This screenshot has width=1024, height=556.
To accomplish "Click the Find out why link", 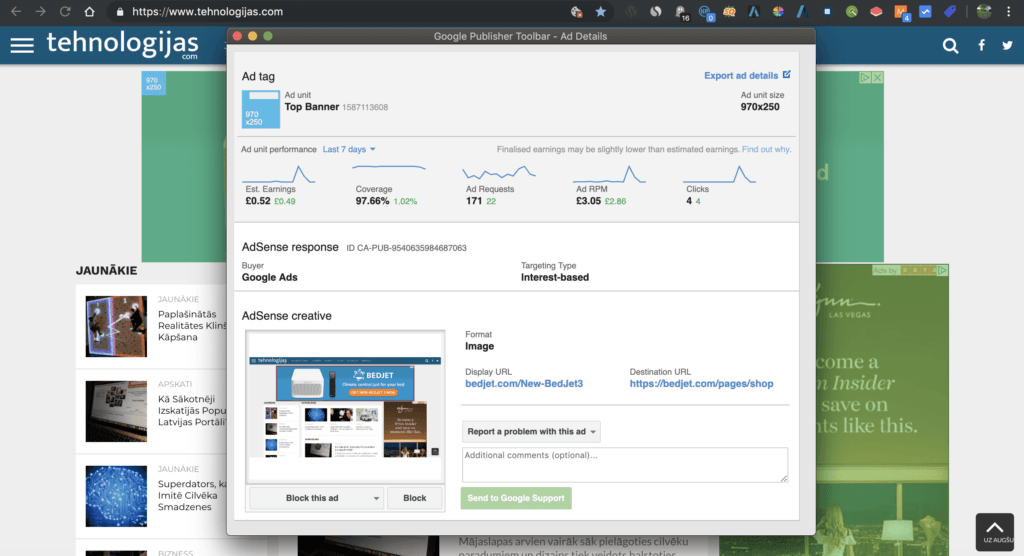I will pyautogui.click(x=766, y=149).
